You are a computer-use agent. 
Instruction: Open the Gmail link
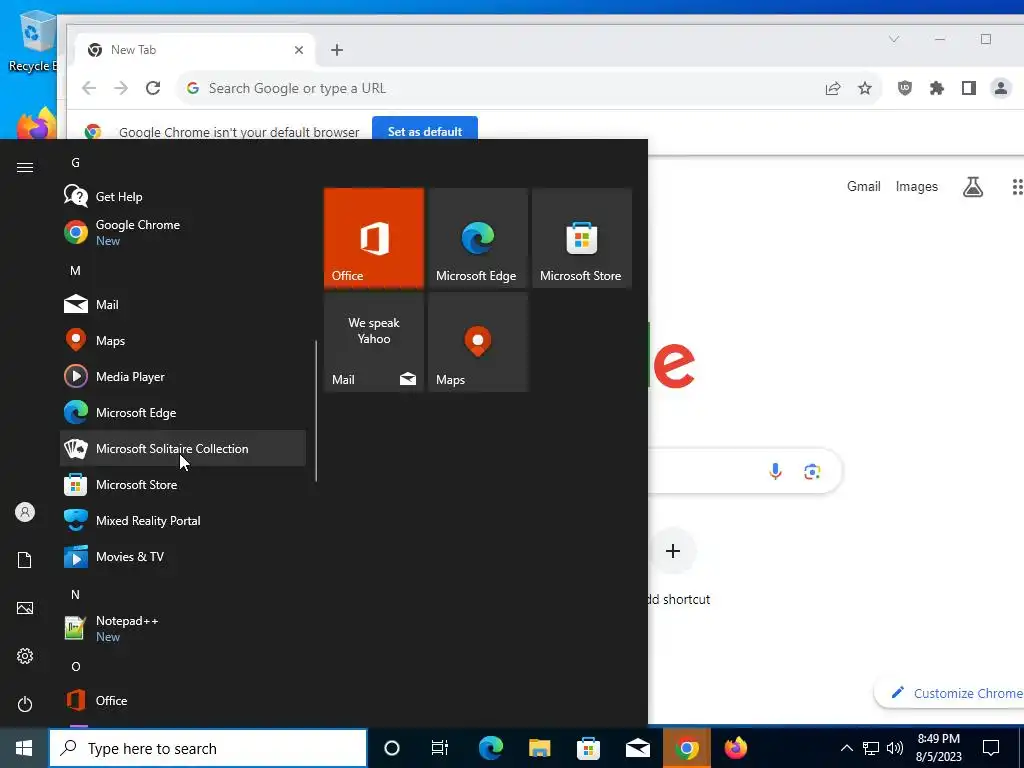coord(863,186)
